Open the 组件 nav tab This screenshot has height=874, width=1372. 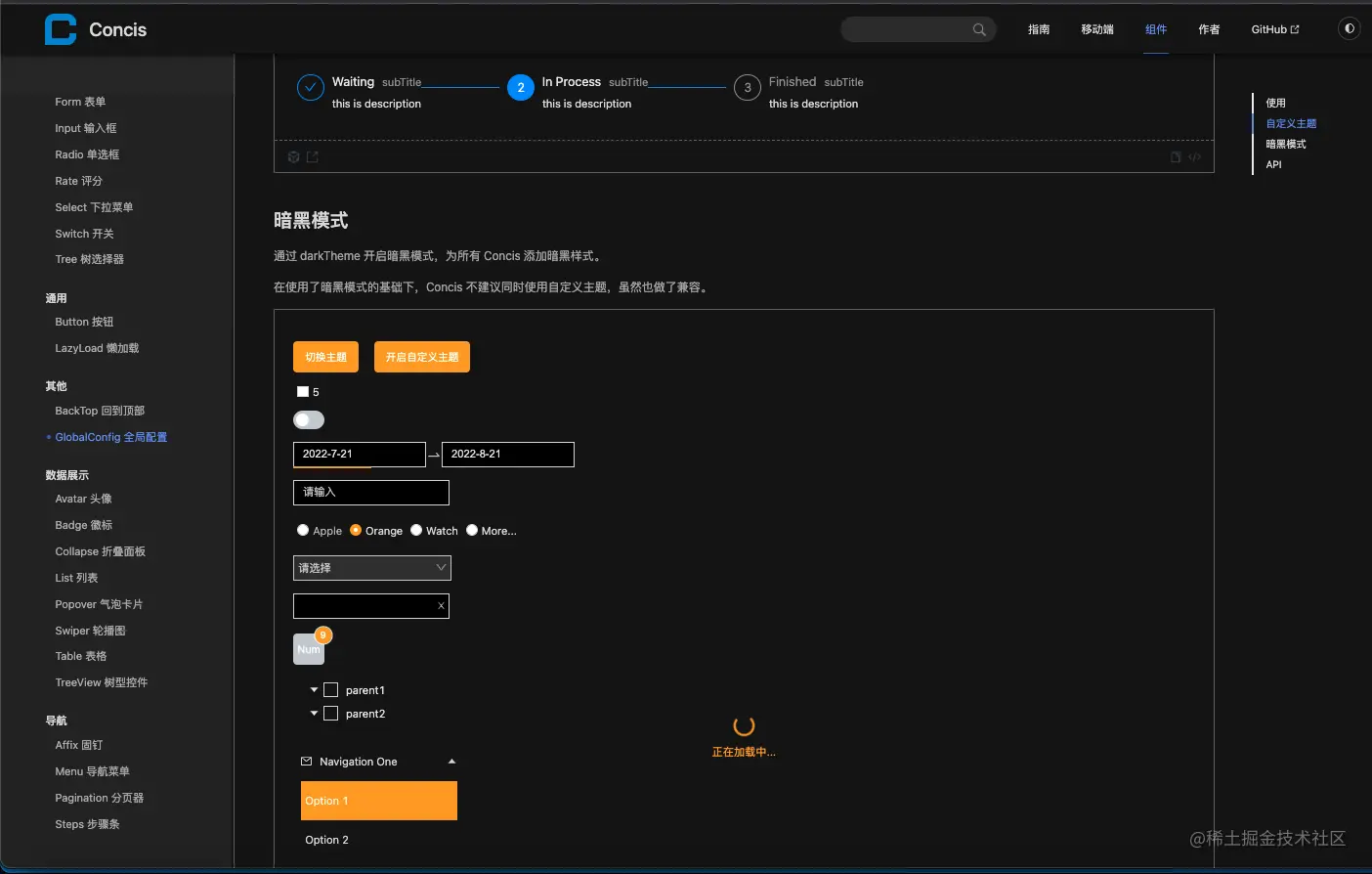(x=1156, y=29)
